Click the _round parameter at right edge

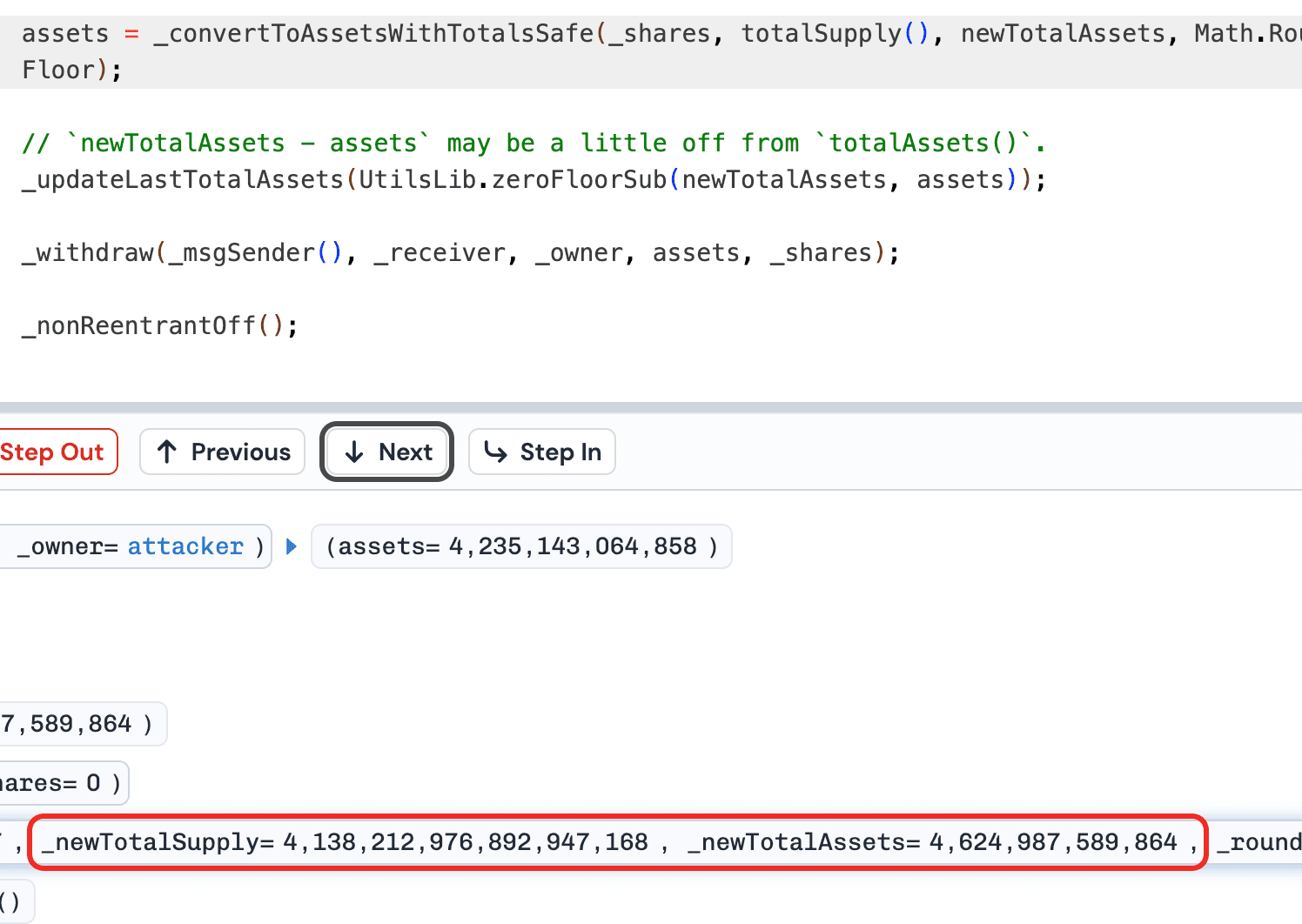(x=1258, y=842)
